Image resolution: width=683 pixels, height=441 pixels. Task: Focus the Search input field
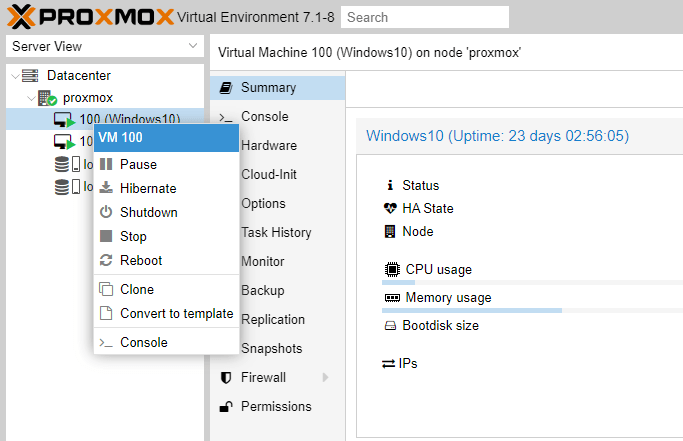click(425, 17)
